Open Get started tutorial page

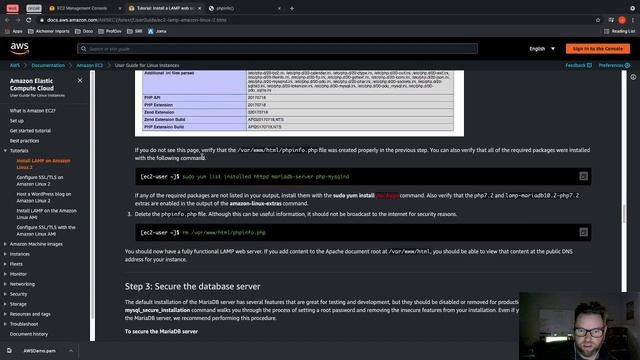[x=30, y=131]
